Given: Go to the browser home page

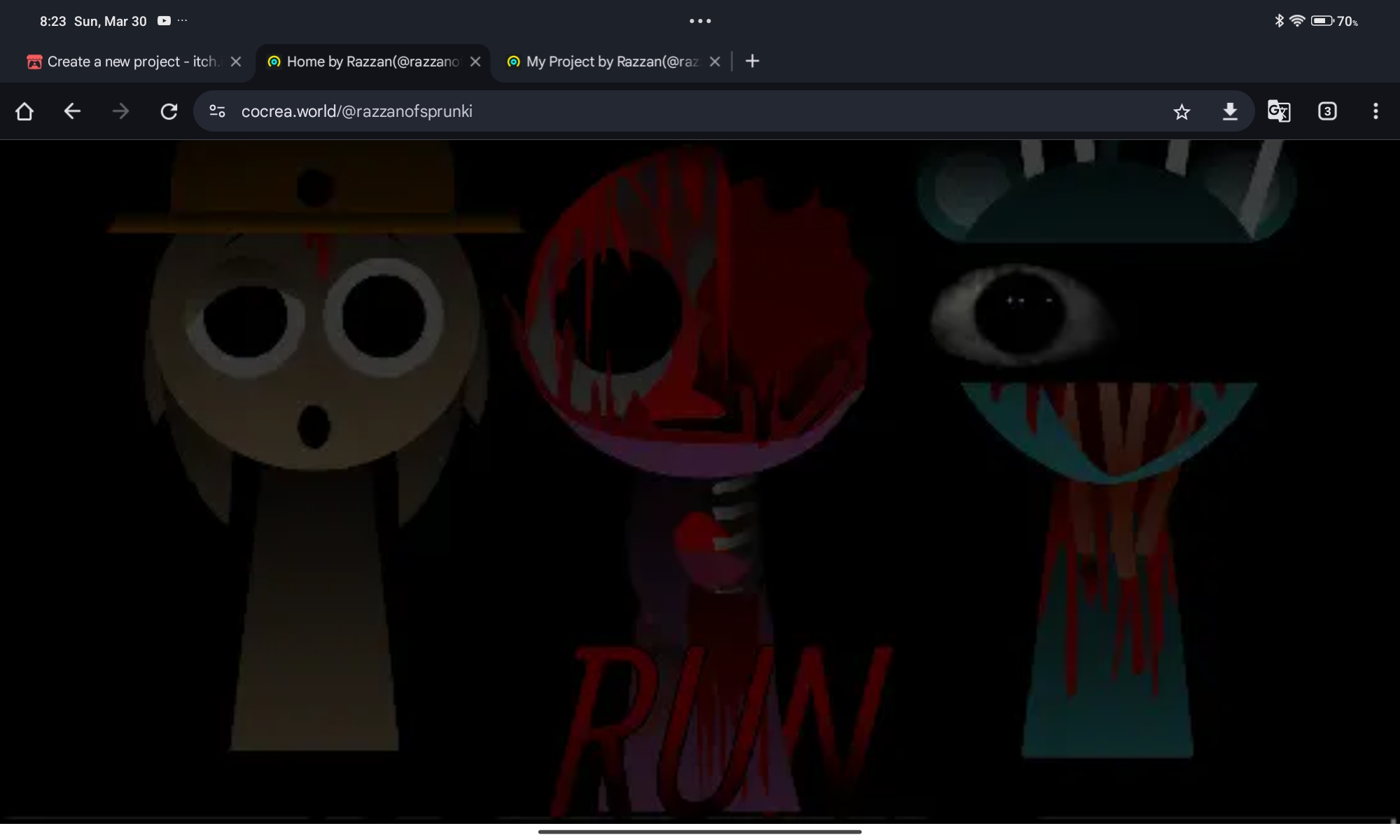Looking at the screenshot, I should [x=24, y=111].
